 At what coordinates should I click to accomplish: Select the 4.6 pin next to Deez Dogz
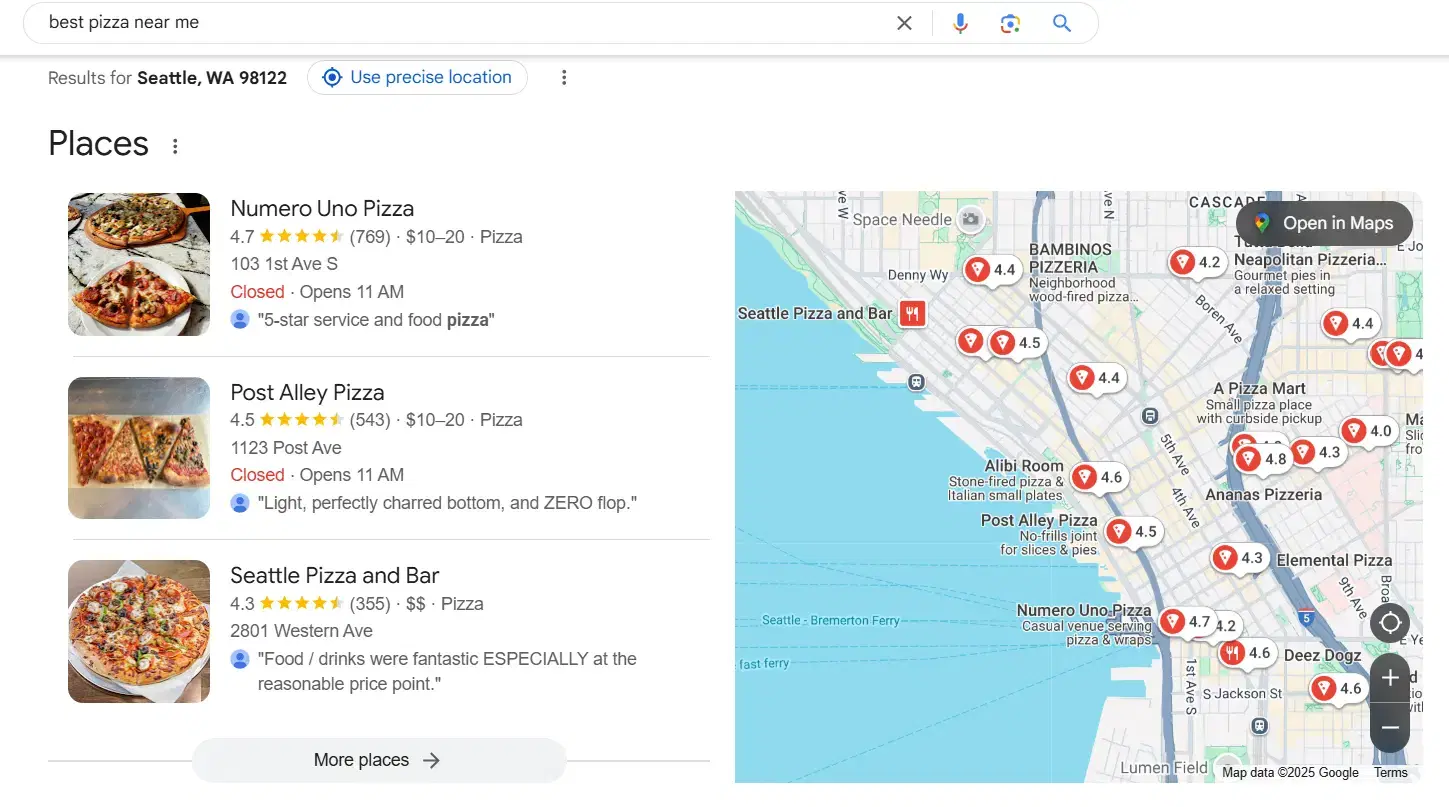1337,688
